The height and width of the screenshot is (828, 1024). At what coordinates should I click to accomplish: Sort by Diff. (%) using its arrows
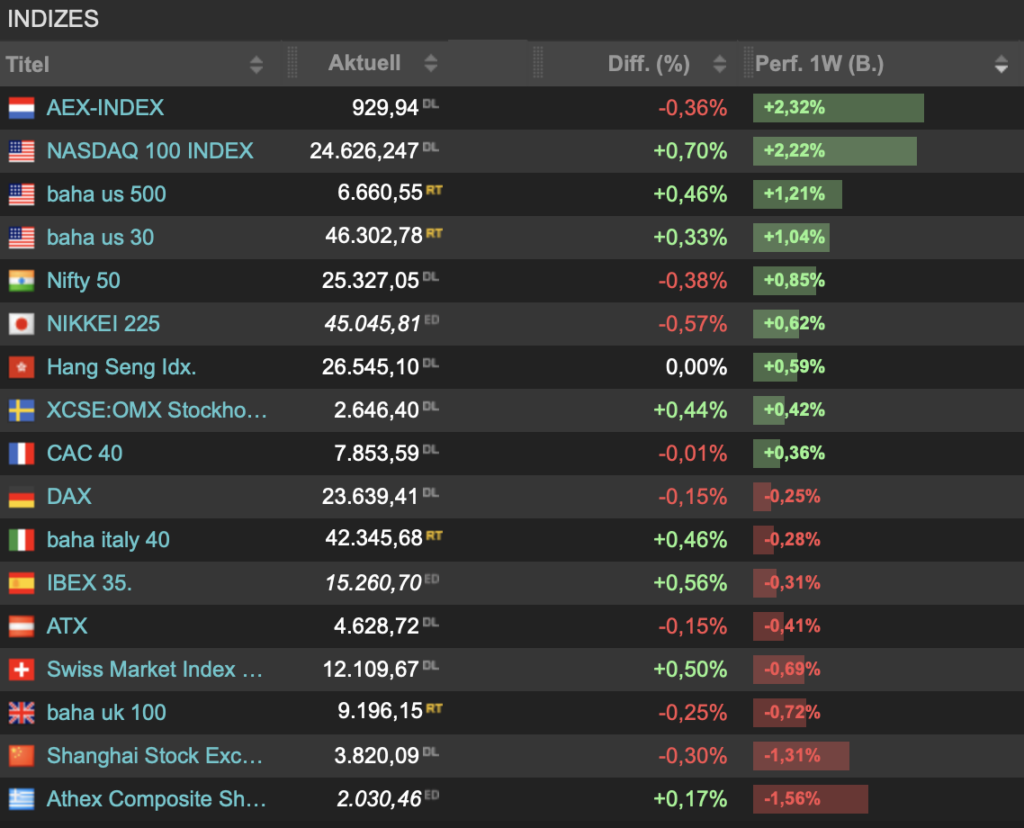(719, 65)
